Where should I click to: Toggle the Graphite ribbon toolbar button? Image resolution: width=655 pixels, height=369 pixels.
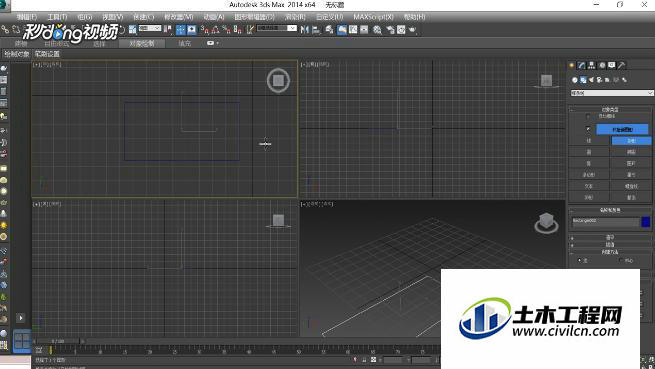point(342,29)
